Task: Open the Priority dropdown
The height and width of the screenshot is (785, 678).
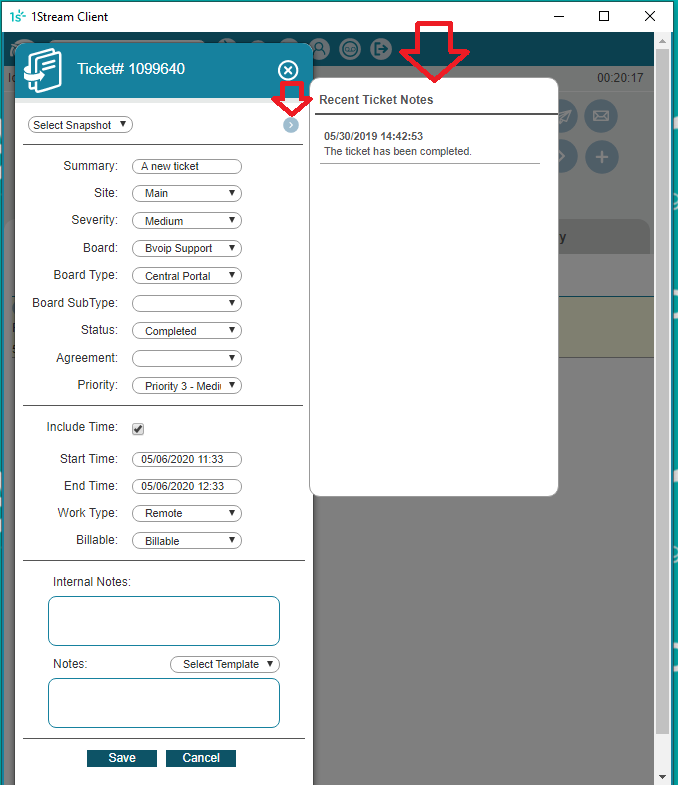Action: pyautogui.click(x=187, y=386)
